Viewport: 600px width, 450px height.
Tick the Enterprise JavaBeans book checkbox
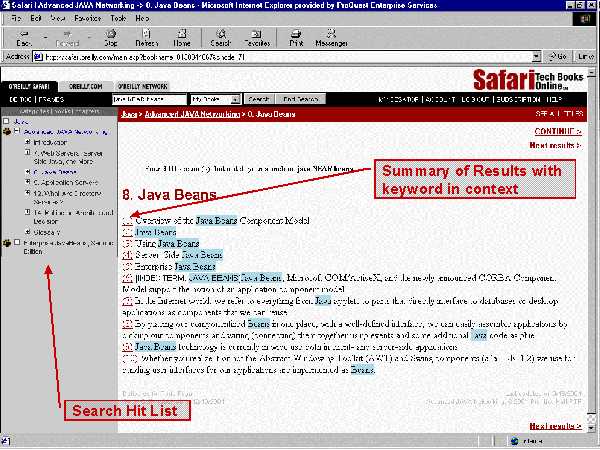click(17, 242)
